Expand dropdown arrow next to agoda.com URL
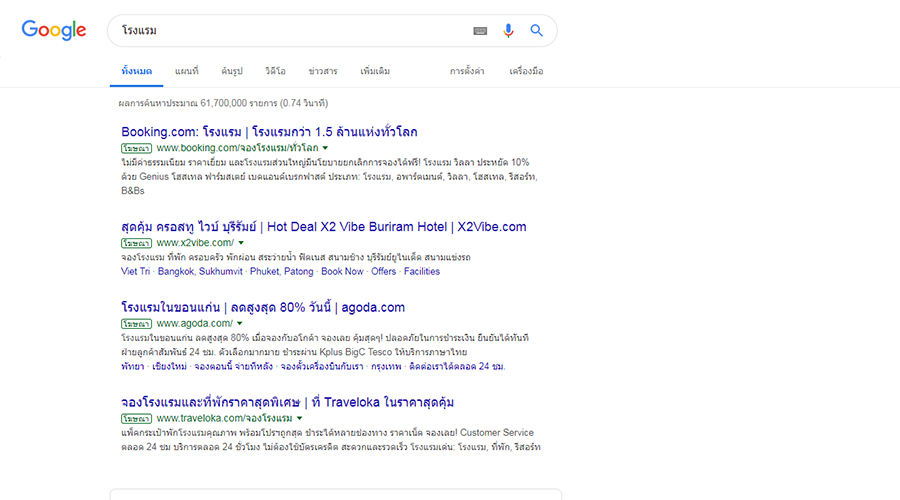The height and width of the screenshot is (500, 900). point(240,324)
